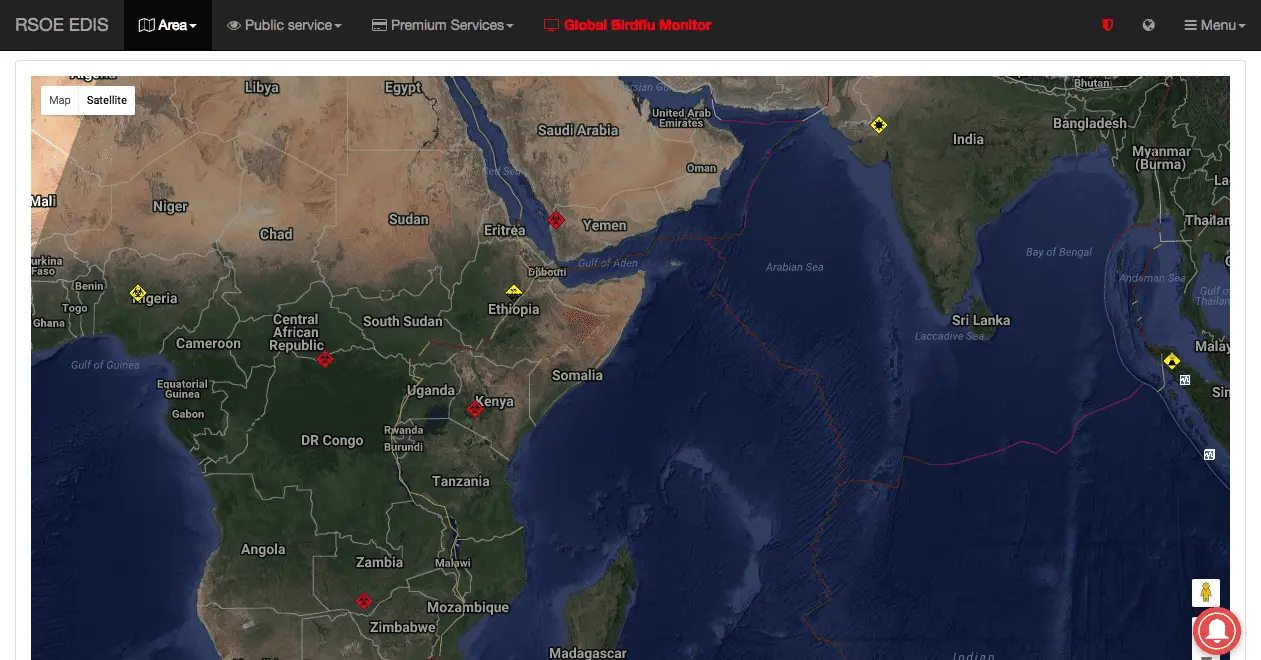Image resolution: width=1261 pixels, height=660 pixels.
Task: Select the yellow event marker in Nigeria
Action: click(139, 293)
